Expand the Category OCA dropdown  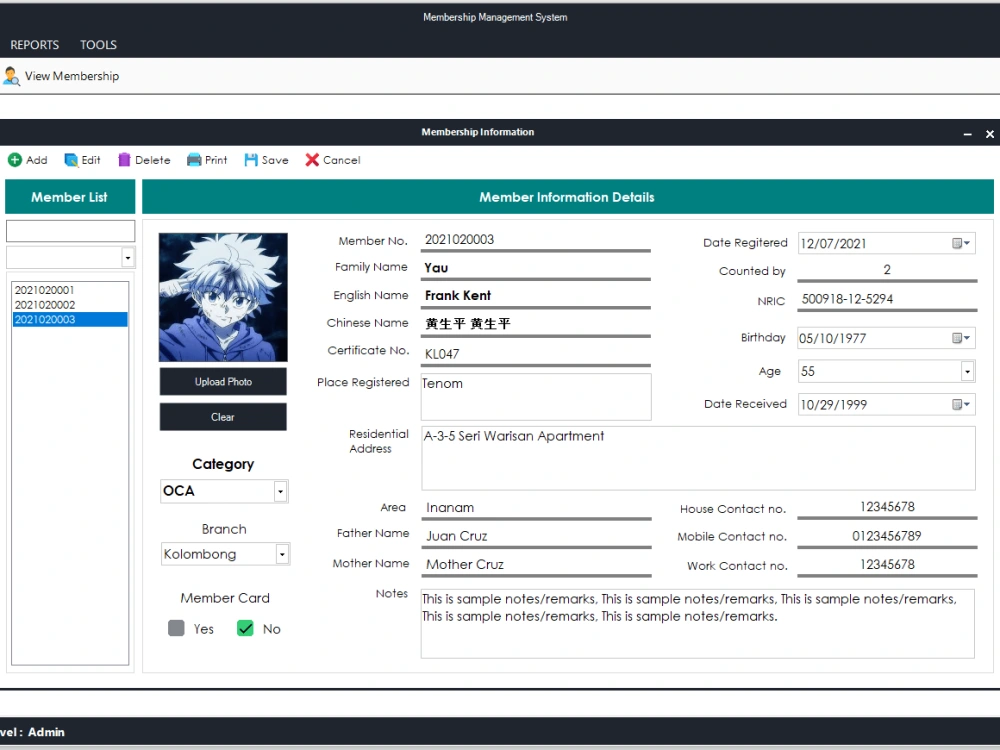pos(280,492)
